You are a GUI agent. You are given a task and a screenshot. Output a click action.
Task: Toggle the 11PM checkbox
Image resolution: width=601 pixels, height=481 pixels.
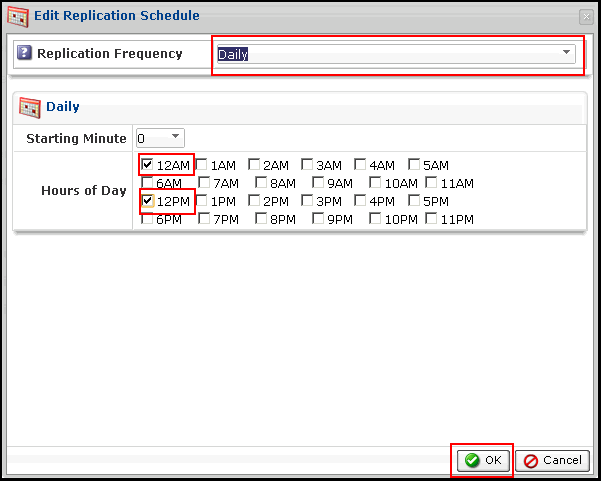pyautogui.click(x=431, y=218)
